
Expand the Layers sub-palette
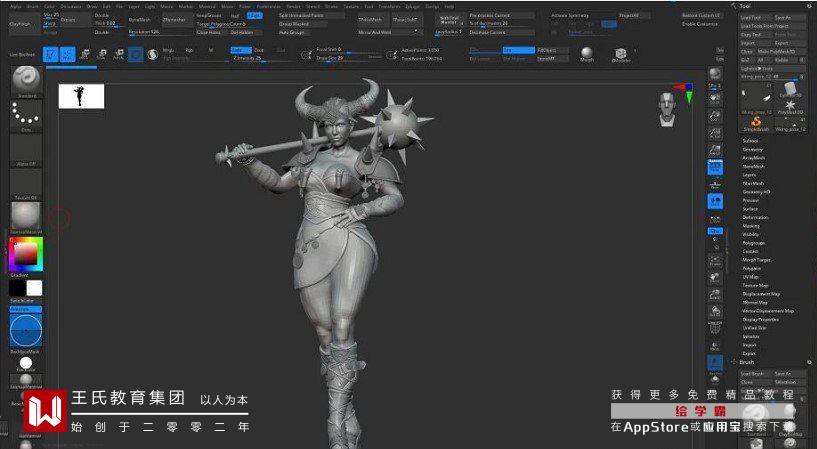pyautogui.click(x=749, y=175)
